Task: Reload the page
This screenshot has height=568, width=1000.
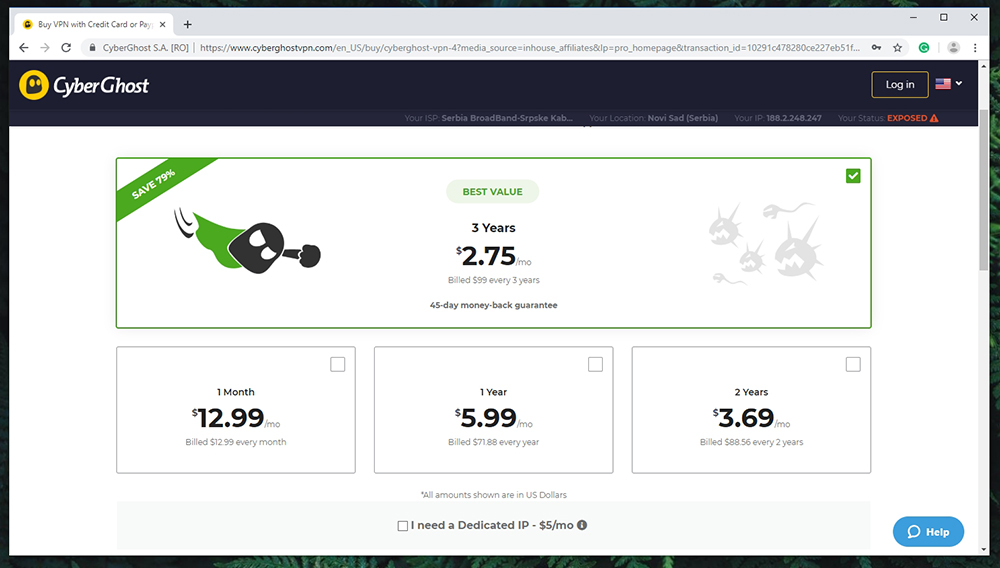Action: (66, 47)
